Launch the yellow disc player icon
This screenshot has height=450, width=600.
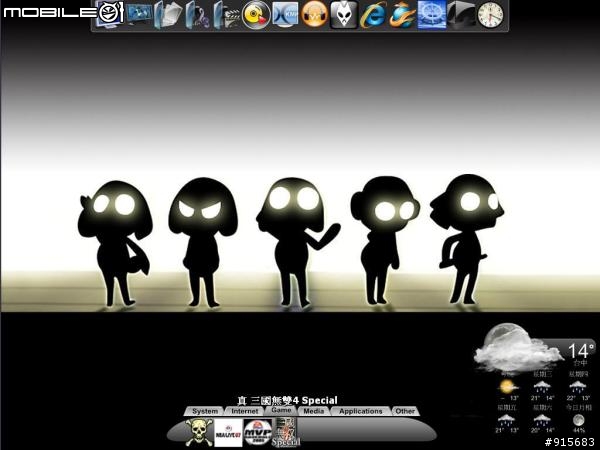point(256,15)
